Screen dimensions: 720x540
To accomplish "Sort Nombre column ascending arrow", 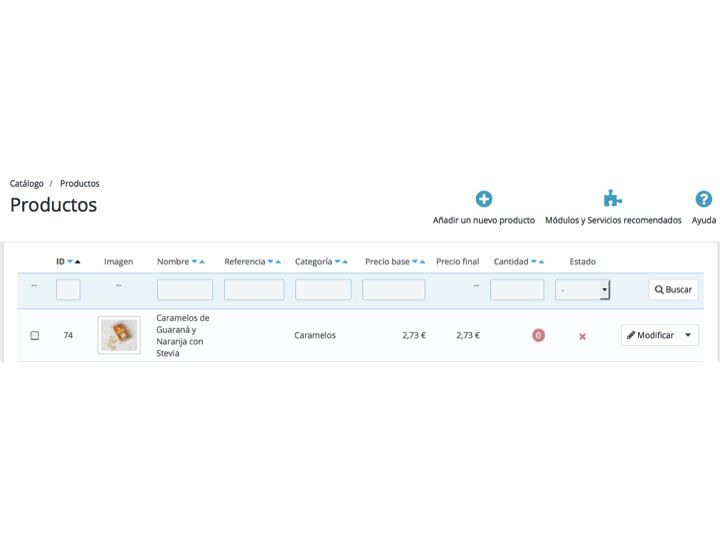I will pyautogui.click(x=202, y=262).
